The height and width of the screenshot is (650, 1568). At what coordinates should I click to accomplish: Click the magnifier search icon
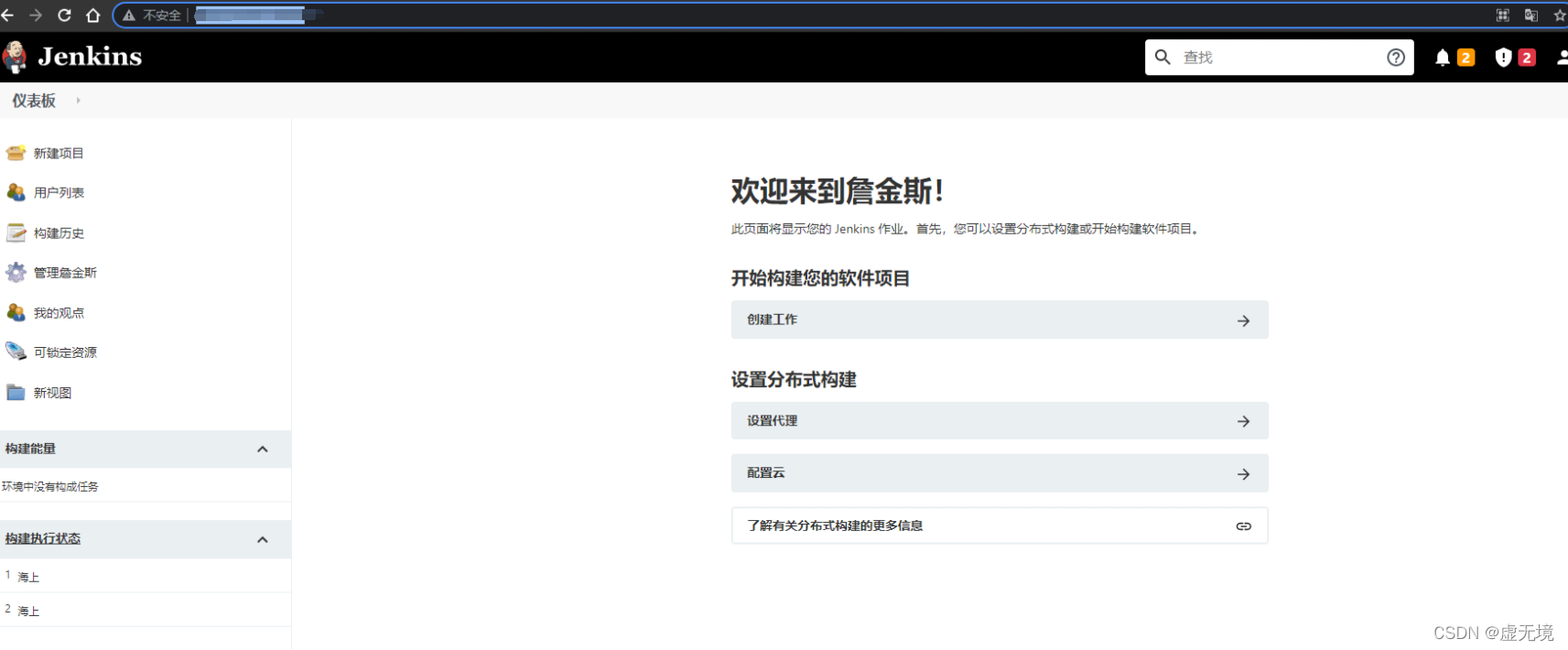point(1162,57)
